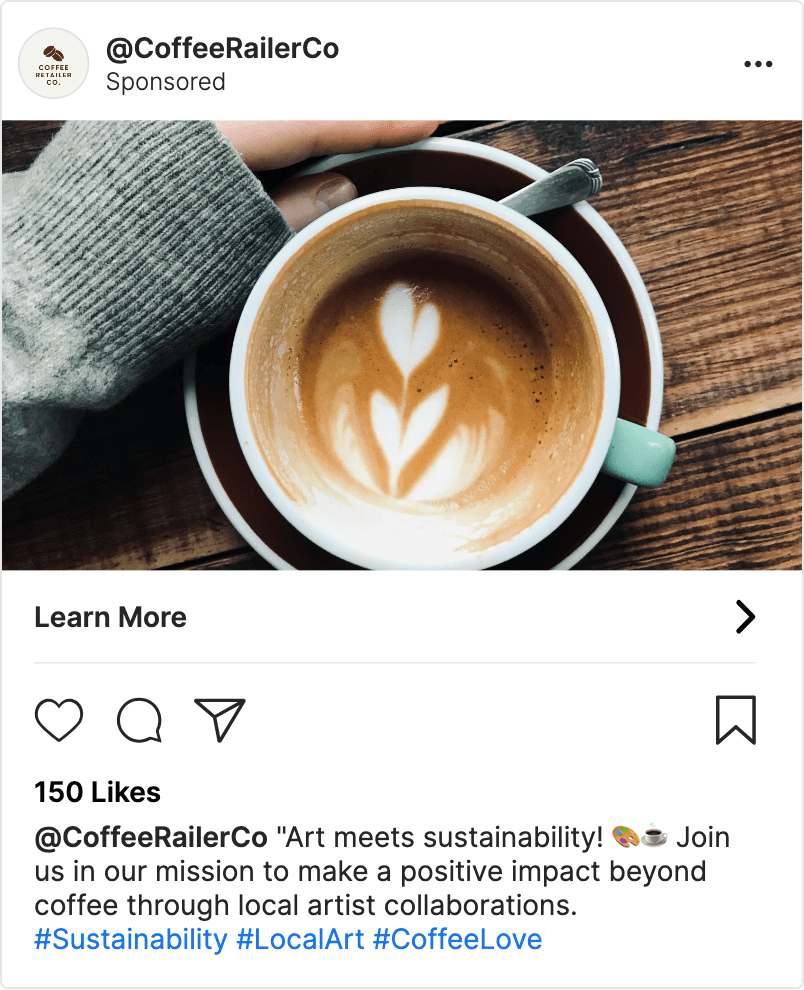Click the Sponsored label under the username
This screenshot has height=990, width=804.
click(165, 82)
